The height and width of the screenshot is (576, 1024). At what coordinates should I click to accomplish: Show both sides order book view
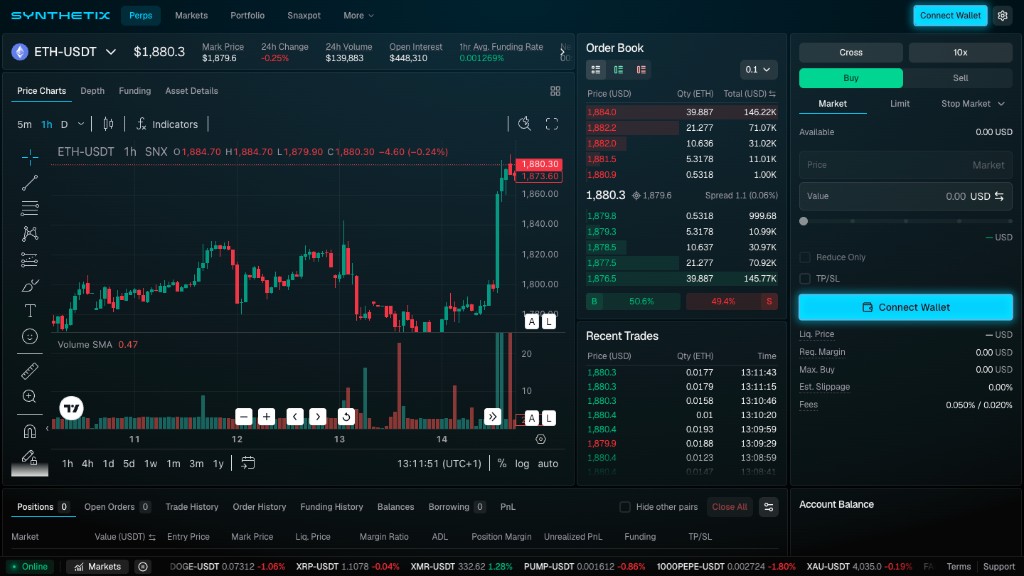tap(596, 69)
